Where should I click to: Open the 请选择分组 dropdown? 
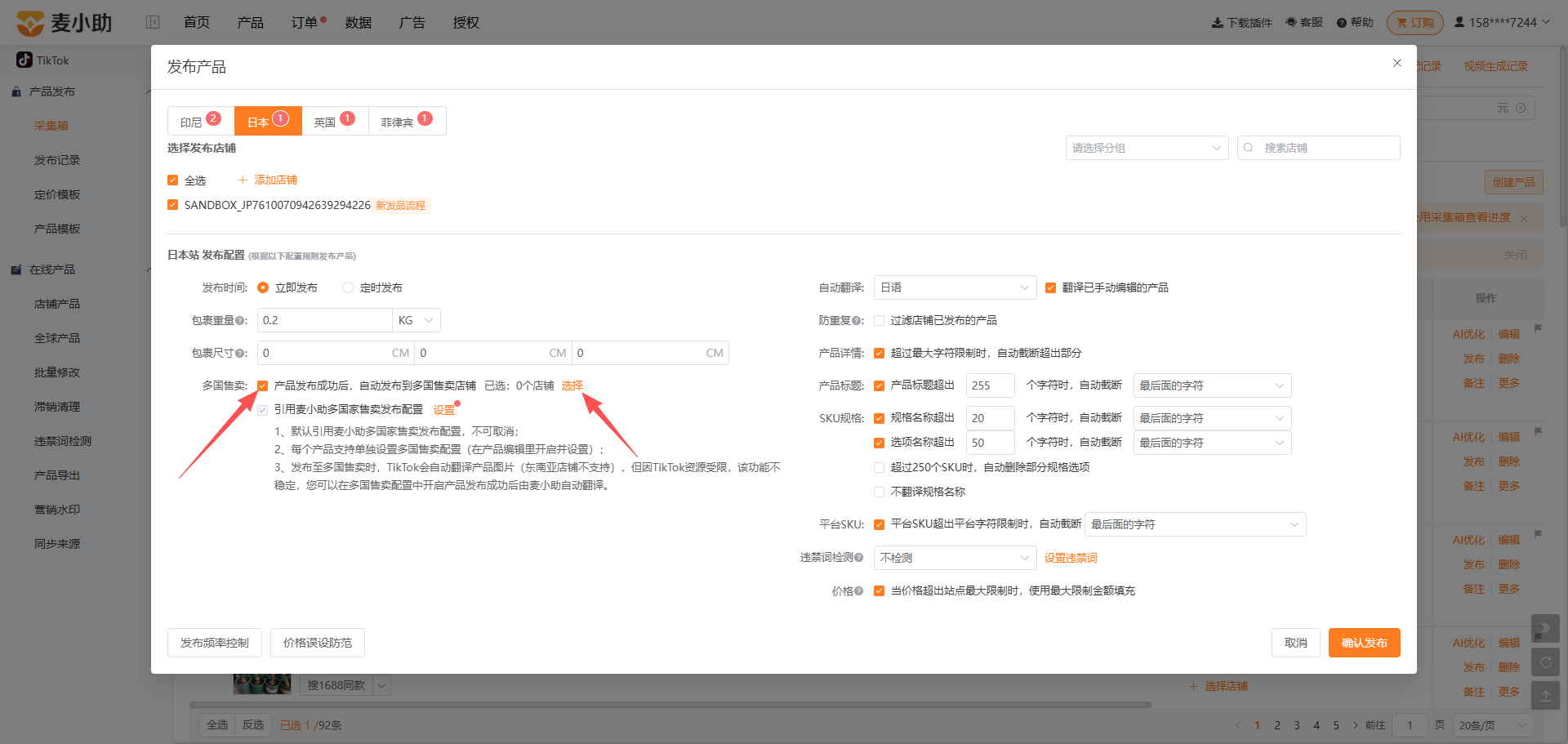[x=1147, y=148]
